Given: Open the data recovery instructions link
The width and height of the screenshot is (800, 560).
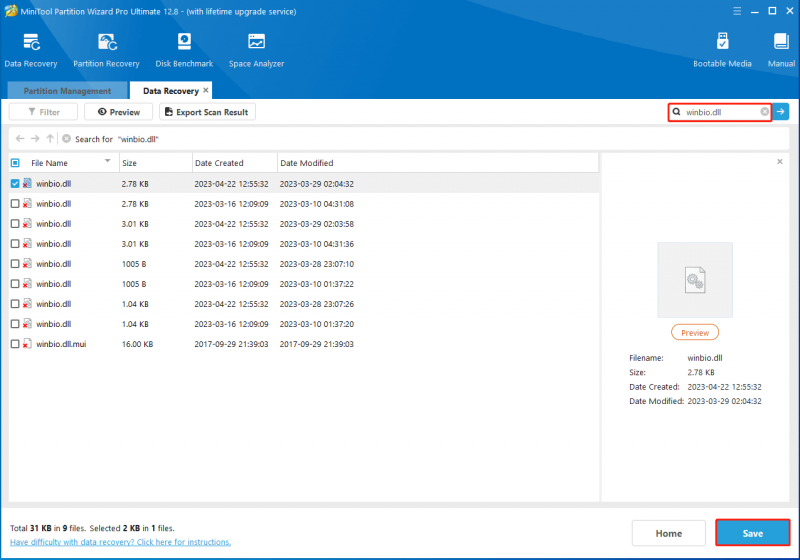Looking at the screenshot, I should (x=120, y=542).
